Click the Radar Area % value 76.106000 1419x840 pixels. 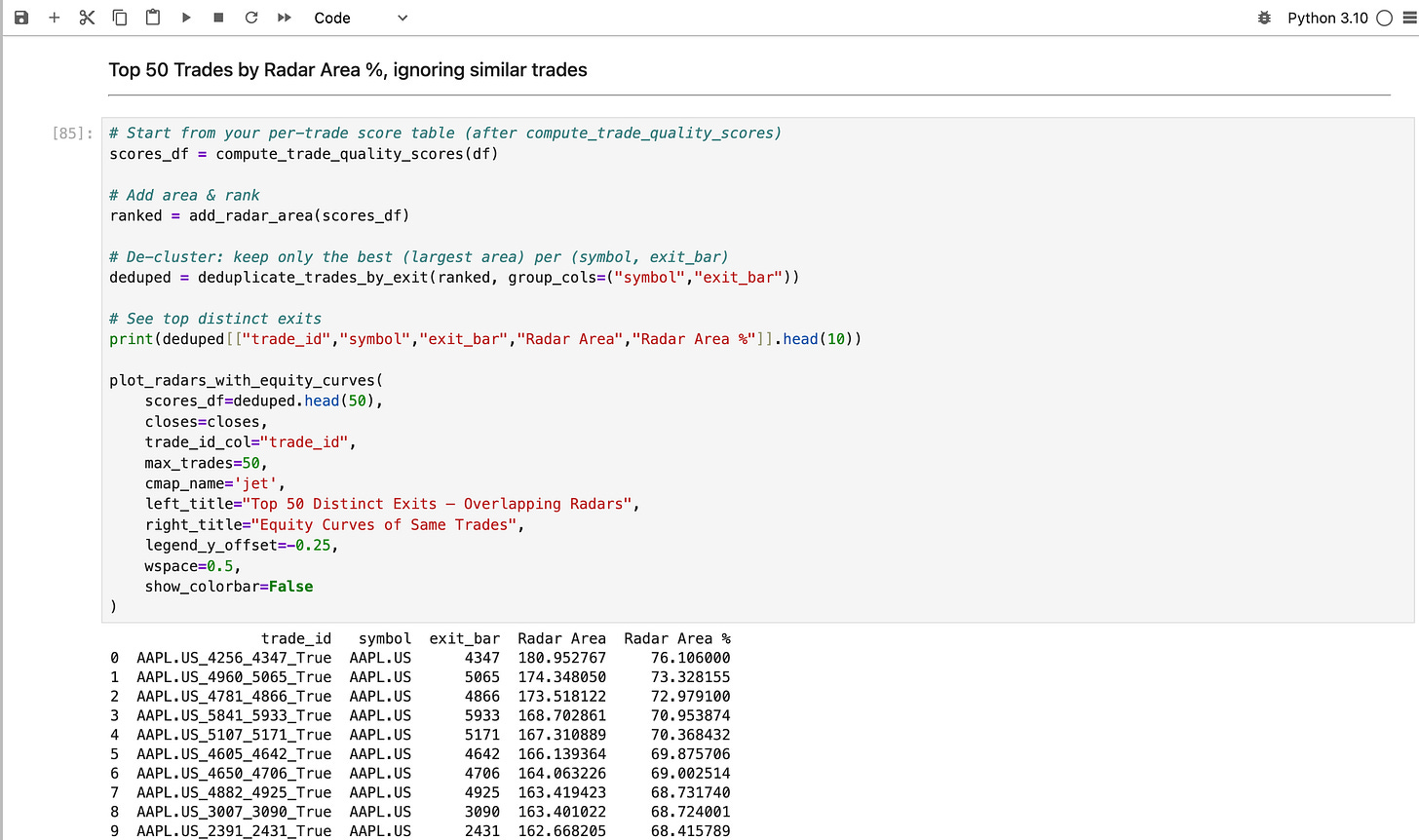tap(691, 658)
